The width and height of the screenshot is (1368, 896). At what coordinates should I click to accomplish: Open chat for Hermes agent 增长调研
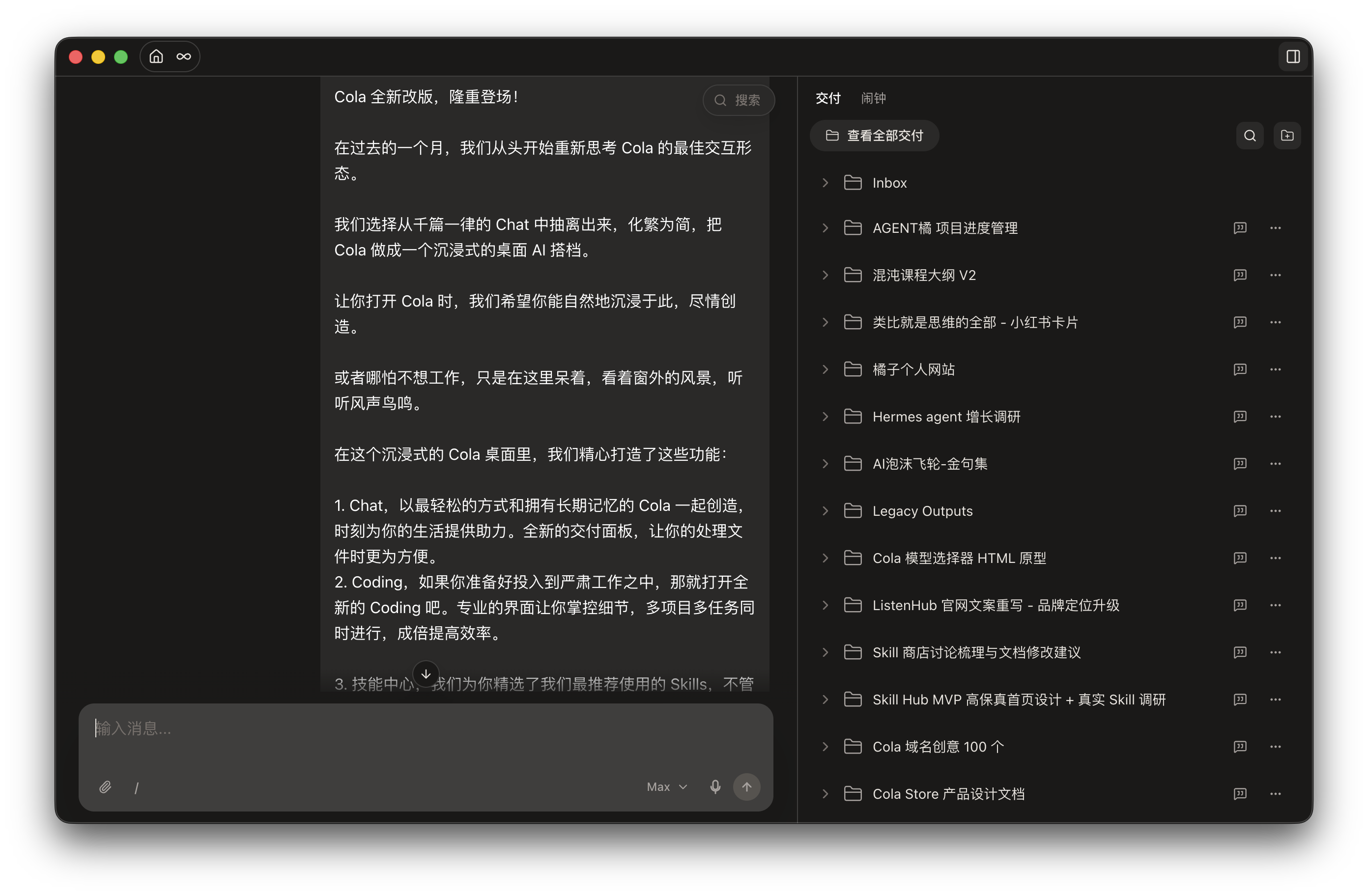click(1240, 417)
